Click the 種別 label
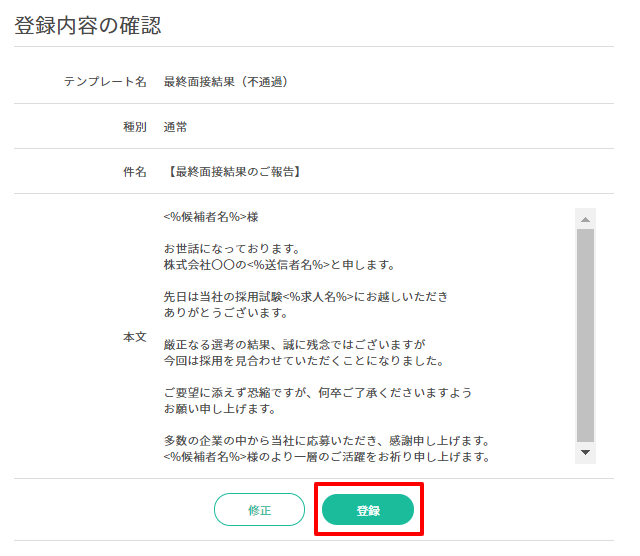This screenshot has width=640, height=556. [134, 127]
